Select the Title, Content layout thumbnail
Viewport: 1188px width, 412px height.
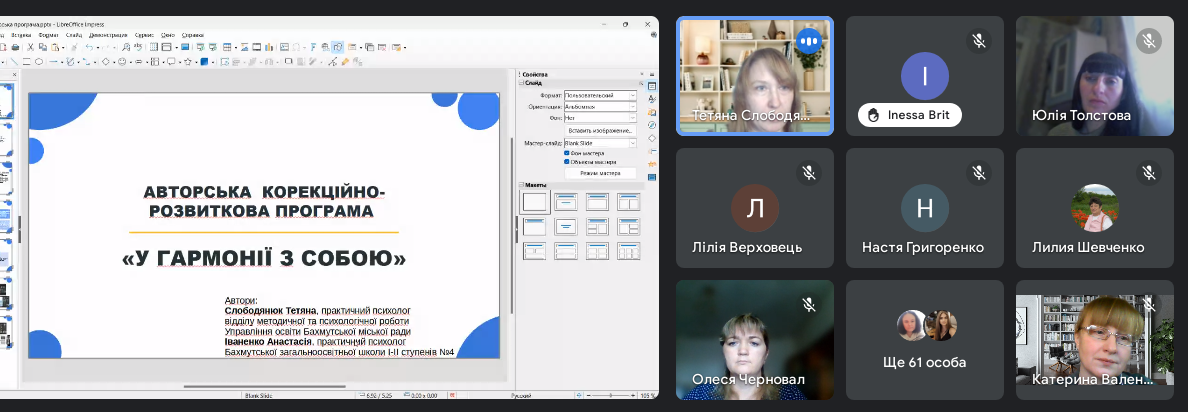(x=597, y=201)
